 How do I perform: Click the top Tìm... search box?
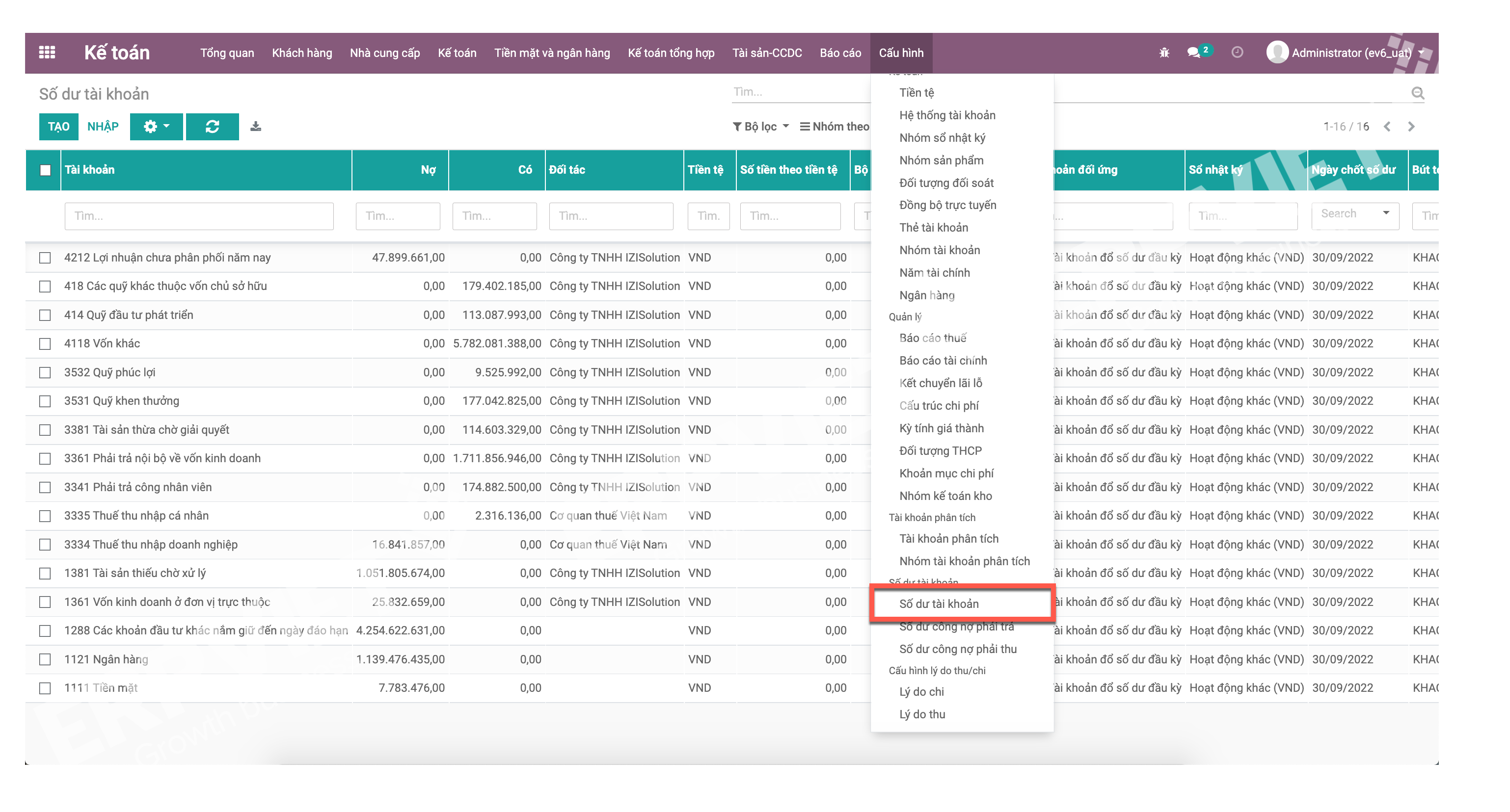click(801, 92)
